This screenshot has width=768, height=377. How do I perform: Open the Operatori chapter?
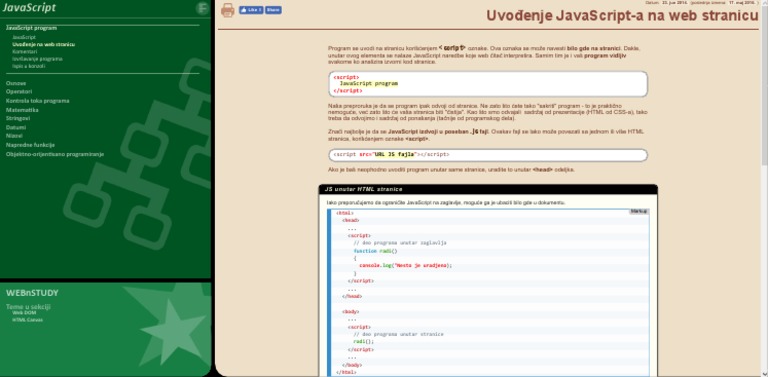19,92
